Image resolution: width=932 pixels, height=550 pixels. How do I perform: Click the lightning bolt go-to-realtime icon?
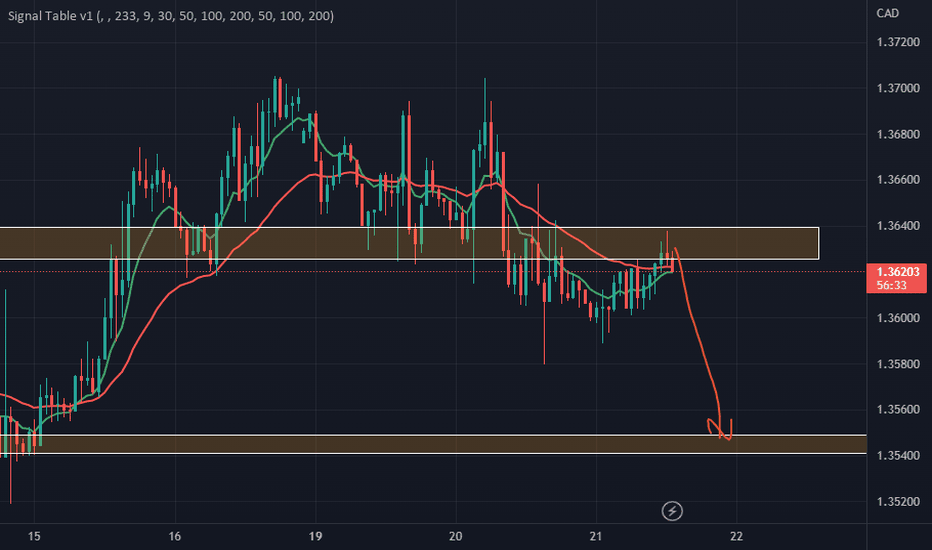pos(672,511)
